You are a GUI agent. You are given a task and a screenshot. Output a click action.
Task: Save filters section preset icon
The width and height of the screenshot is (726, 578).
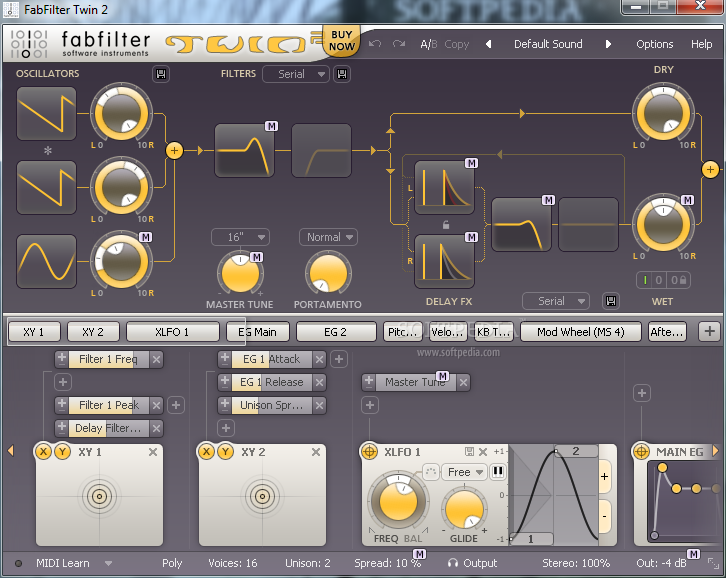point(342,74)
